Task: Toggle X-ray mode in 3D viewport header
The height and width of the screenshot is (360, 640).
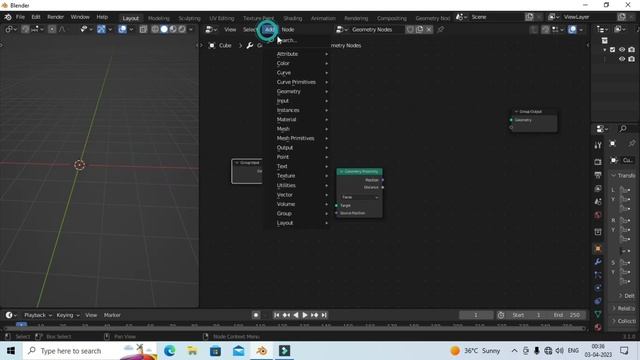Action: pos(143,29)
